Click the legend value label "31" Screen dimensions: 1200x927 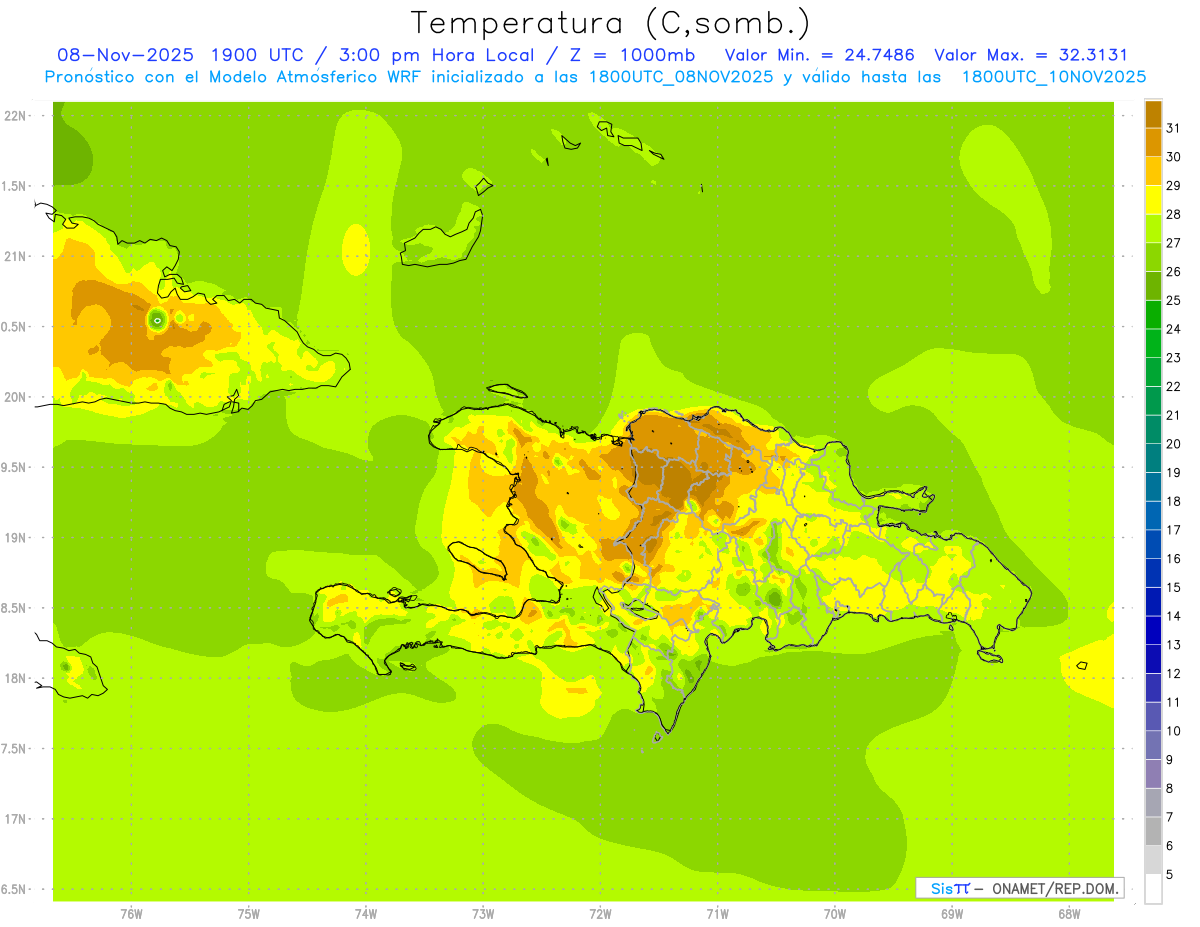[x=1173, y=128]
